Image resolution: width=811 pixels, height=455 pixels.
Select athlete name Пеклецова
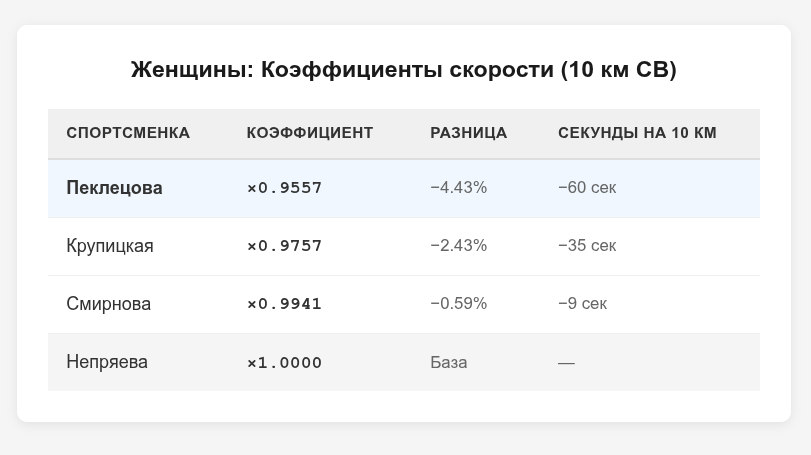(114, 188)
